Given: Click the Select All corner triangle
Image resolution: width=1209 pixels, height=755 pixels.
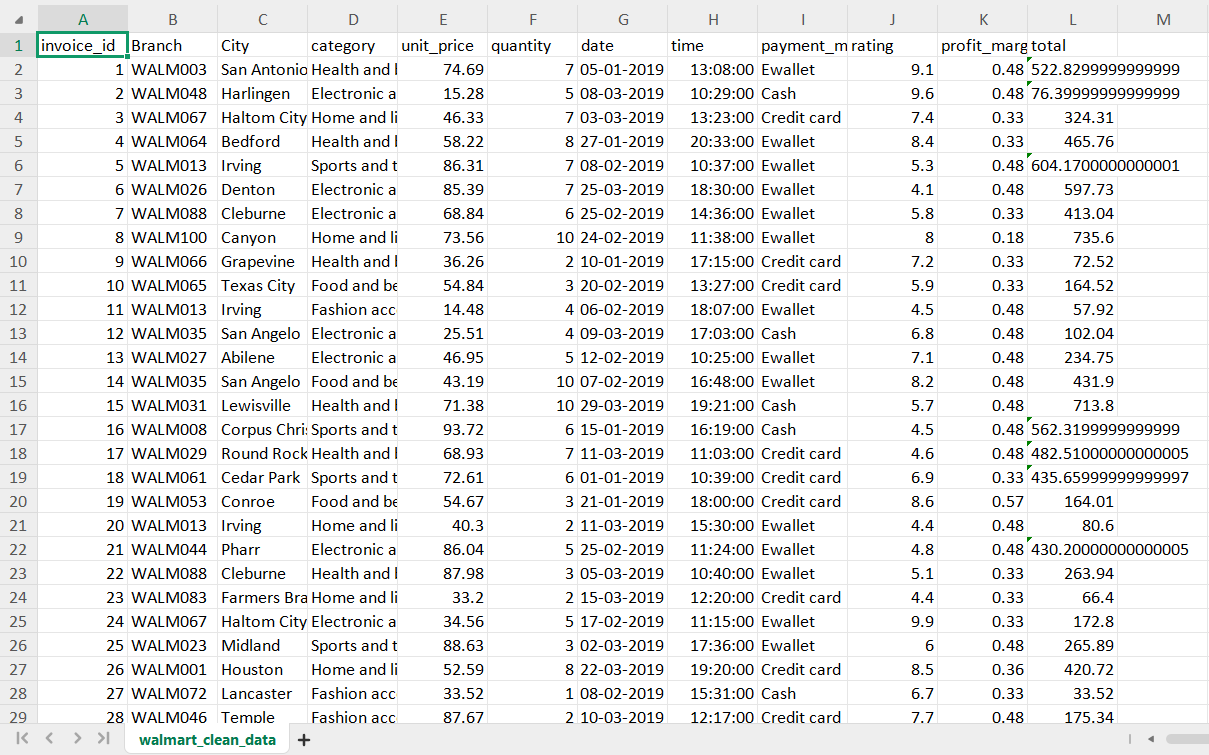Looking at the screenshot, I should [x=19, y=19].
